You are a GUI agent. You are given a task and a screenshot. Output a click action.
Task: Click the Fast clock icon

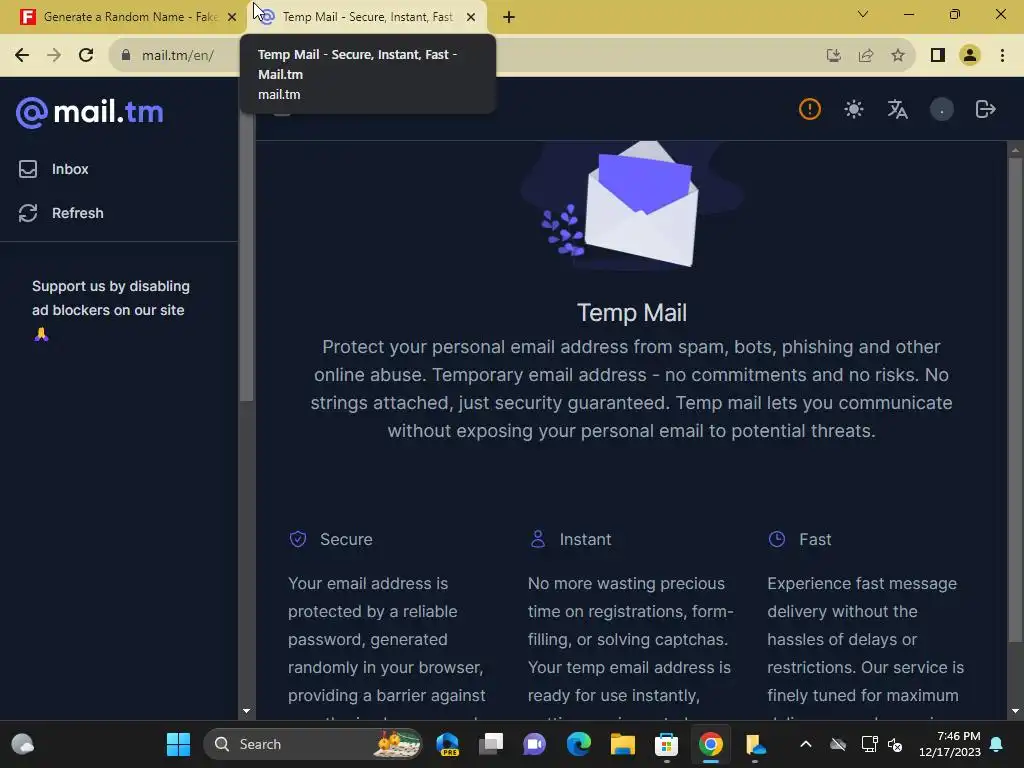click(776, 539)
